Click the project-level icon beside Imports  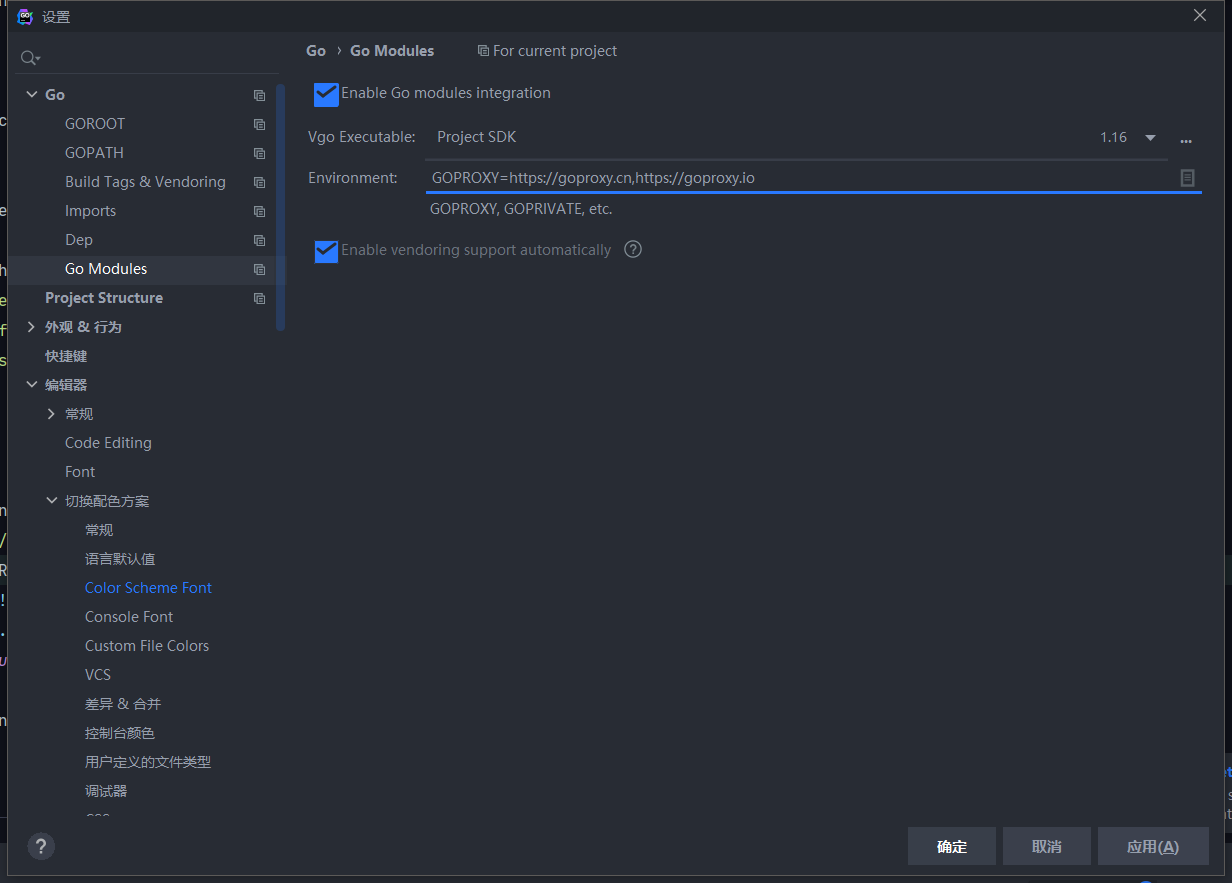pos(259,211)
